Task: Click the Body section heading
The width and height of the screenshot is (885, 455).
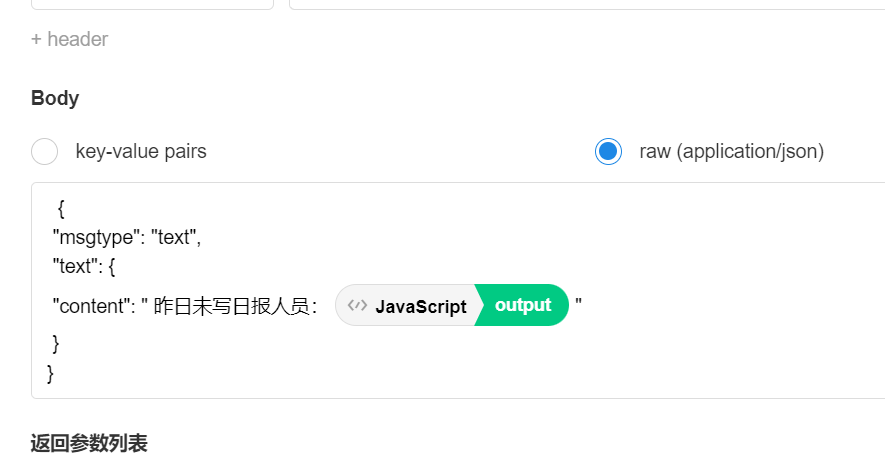Action: 55,98
